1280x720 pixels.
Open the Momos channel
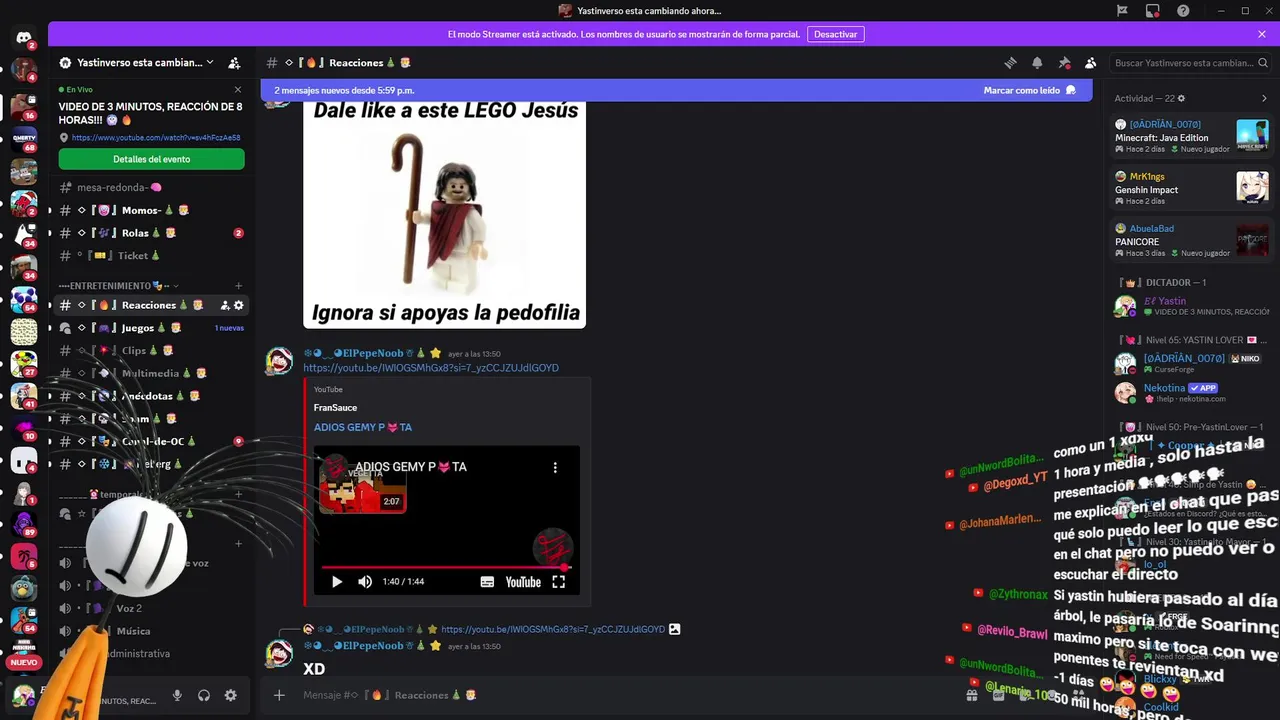(151, 210)
